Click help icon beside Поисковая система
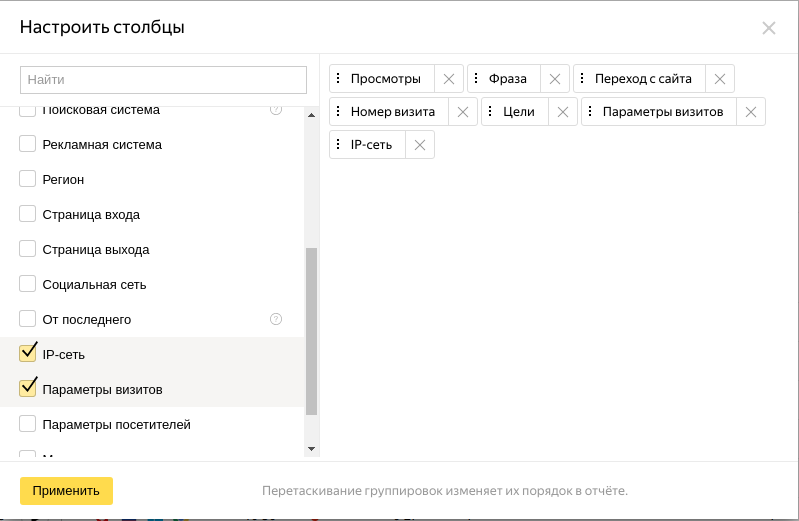799x521 pixels. (276, 110)
